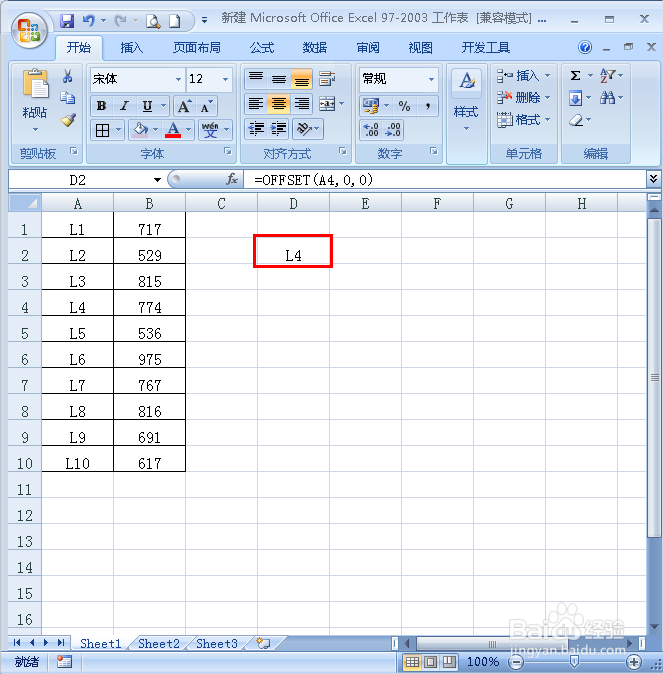Align cell text right
Screen dimensions: 663x674
[301, 104]
